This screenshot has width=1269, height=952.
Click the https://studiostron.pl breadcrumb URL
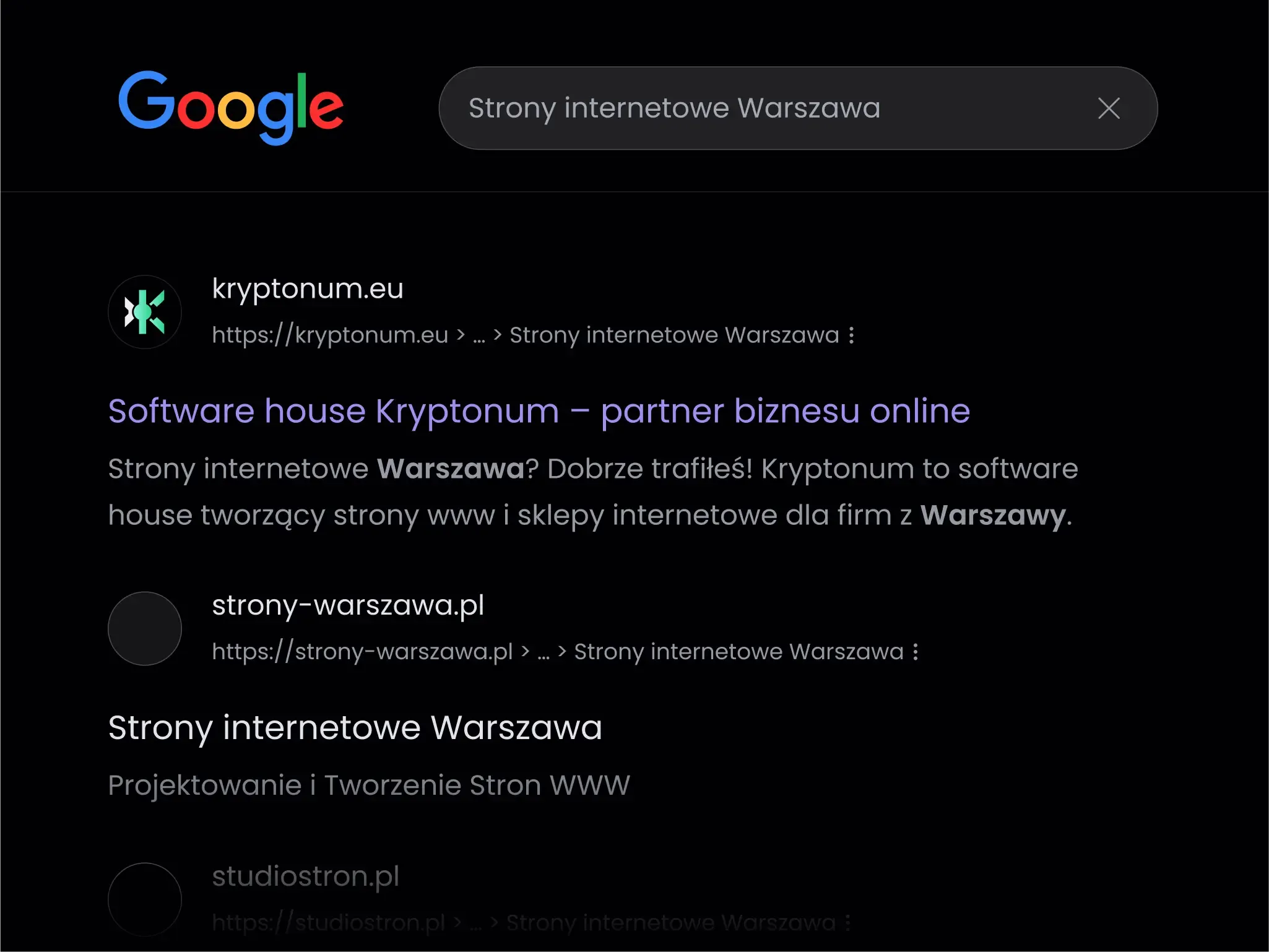tap(328, 923)
